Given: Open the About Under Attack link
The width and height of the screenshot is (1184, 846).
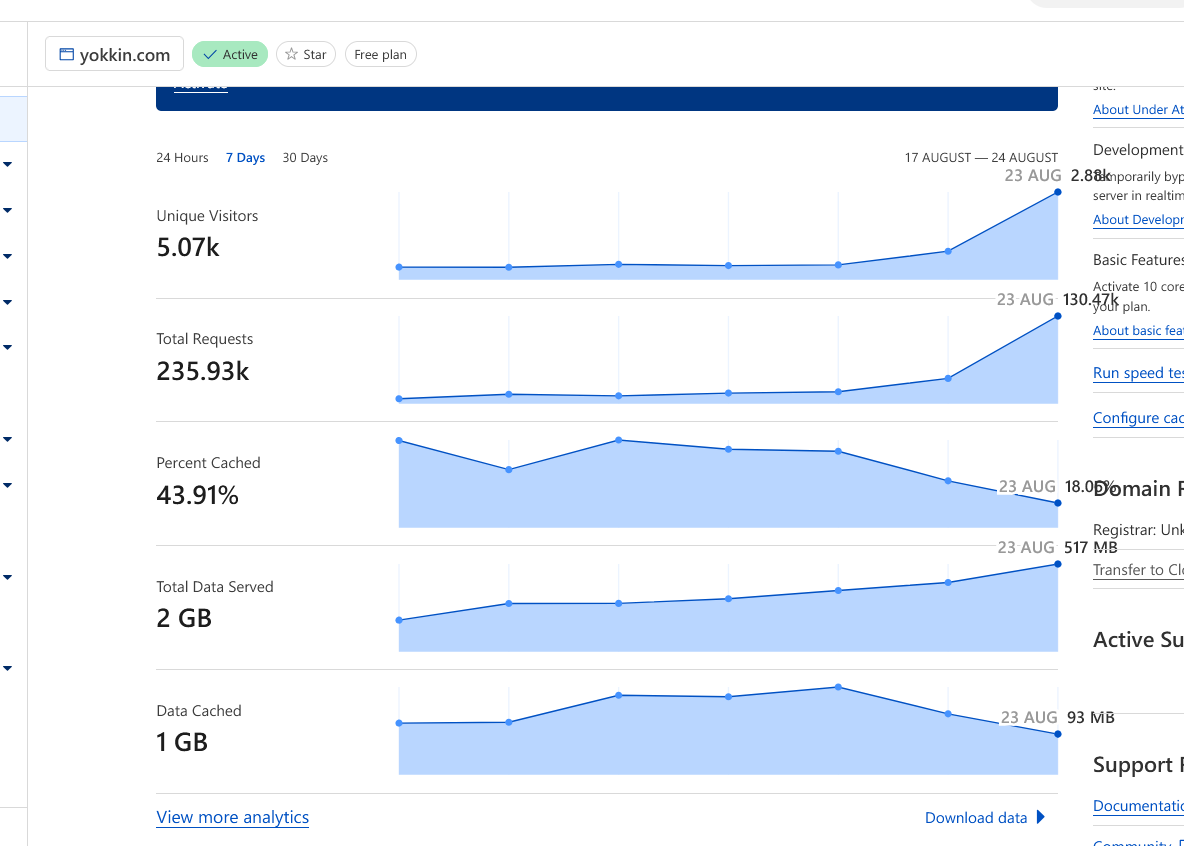Looking at the screenshot, I should point(1138,110).
